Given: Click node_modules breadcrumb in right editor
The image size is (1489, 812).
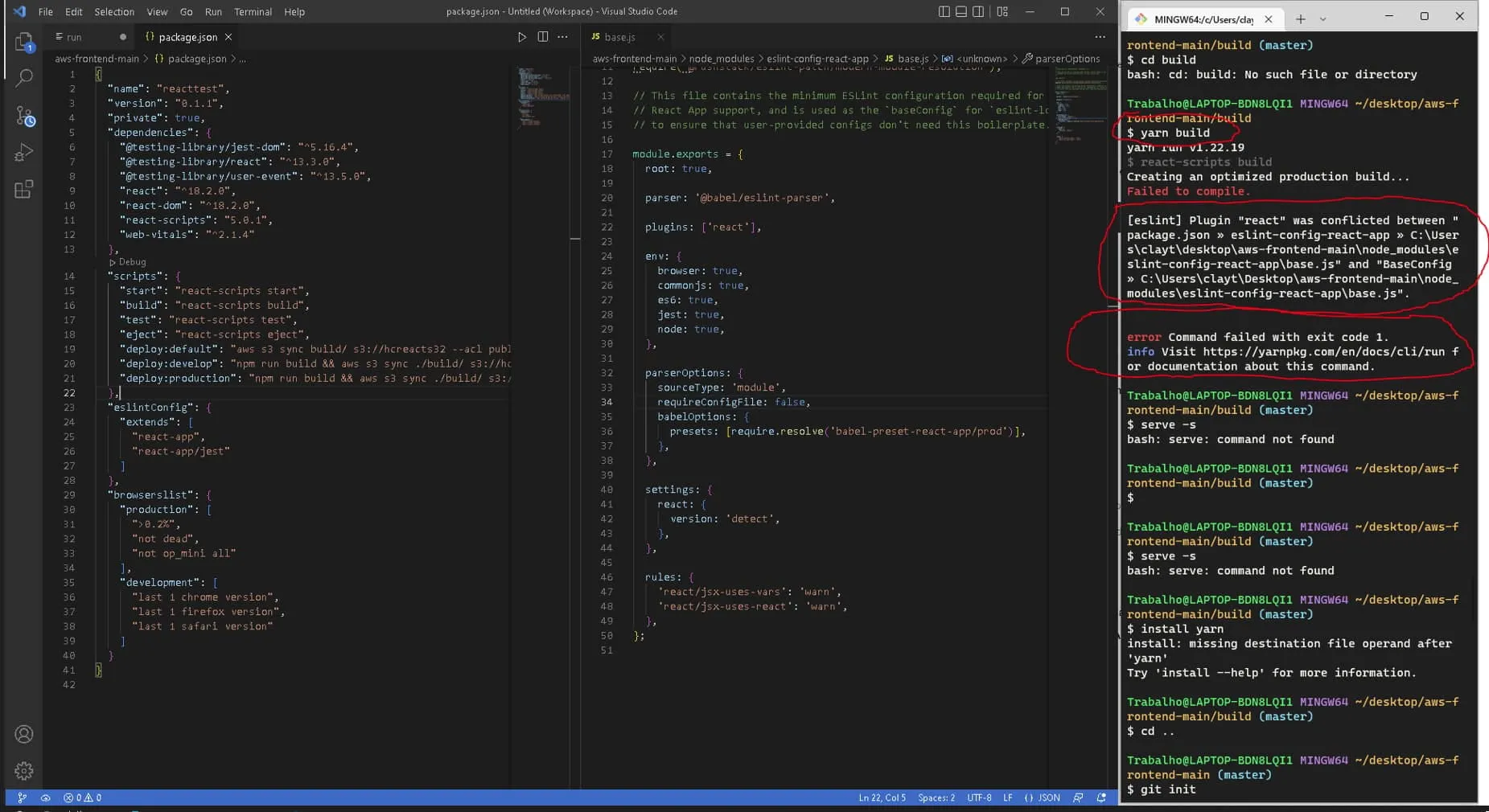Looking at the screenshot, I should pyautogui.click(x=722, y=59).
